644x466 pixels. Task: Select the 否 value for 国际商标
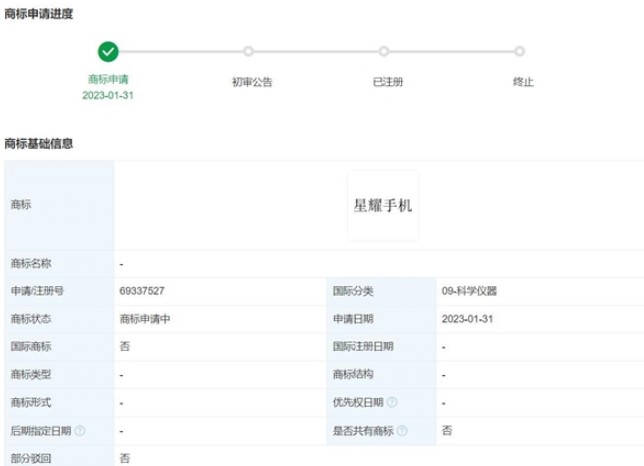tap(125, 347)
